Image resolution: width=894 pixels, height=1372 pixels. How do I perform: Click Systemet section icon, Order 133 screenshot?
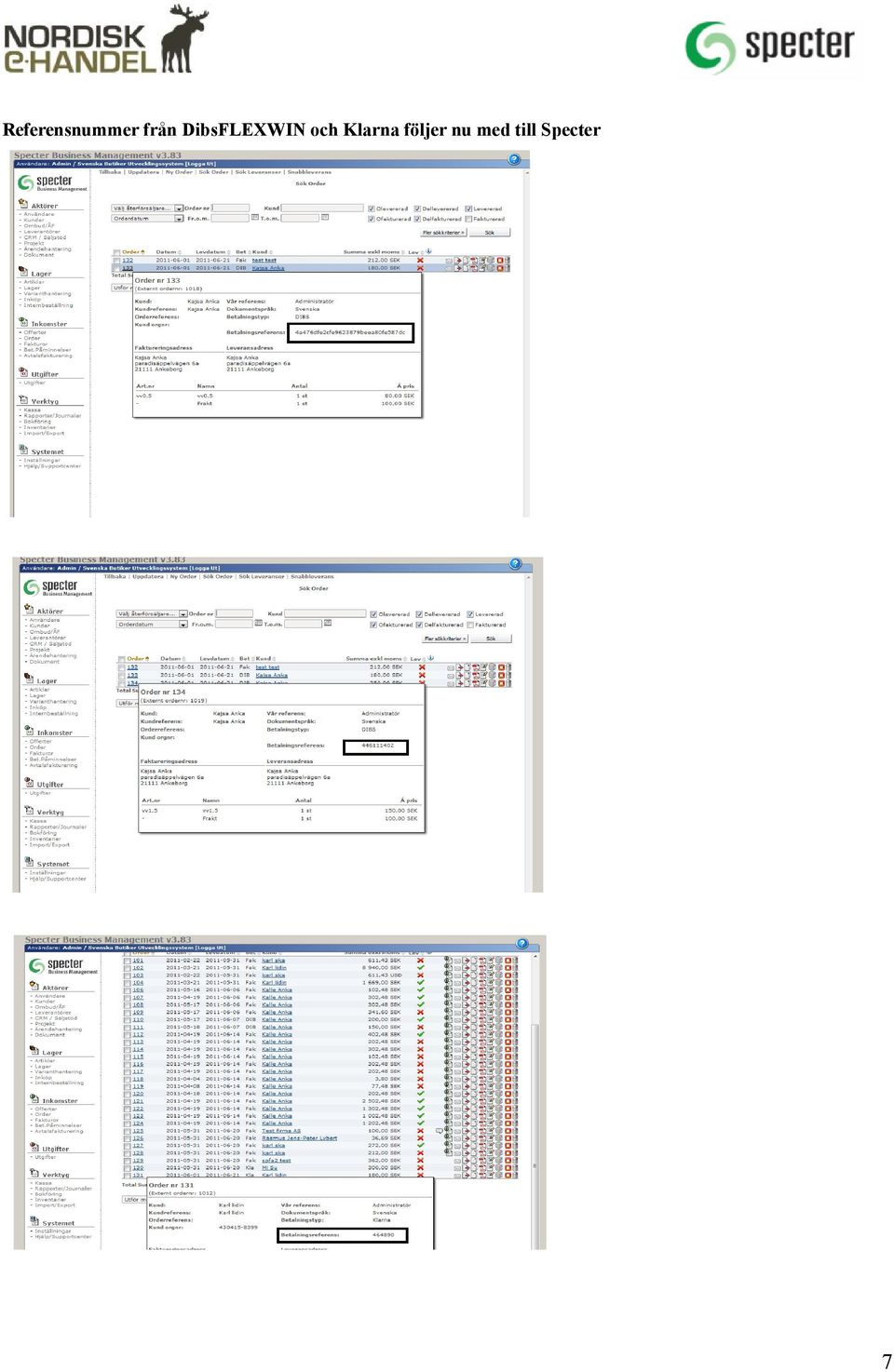pos(23,451)
